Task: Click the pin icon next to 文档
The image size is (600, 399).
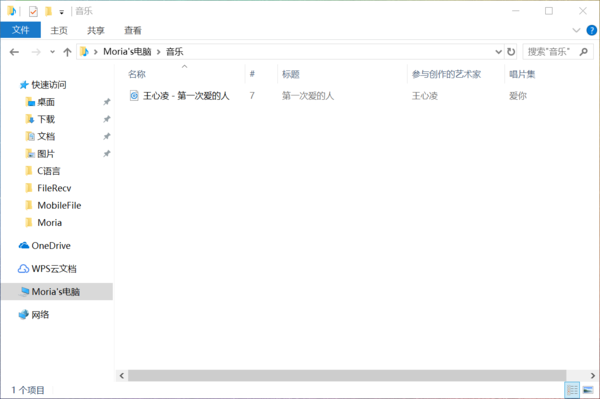Action: tap(107, 137)
